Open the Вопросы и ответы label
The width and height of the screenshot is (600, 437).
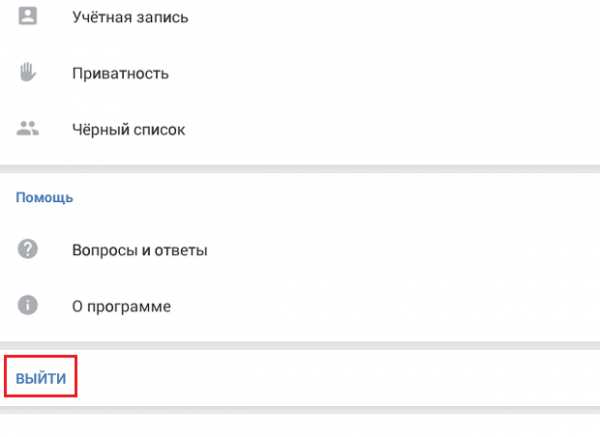point(140,250)
